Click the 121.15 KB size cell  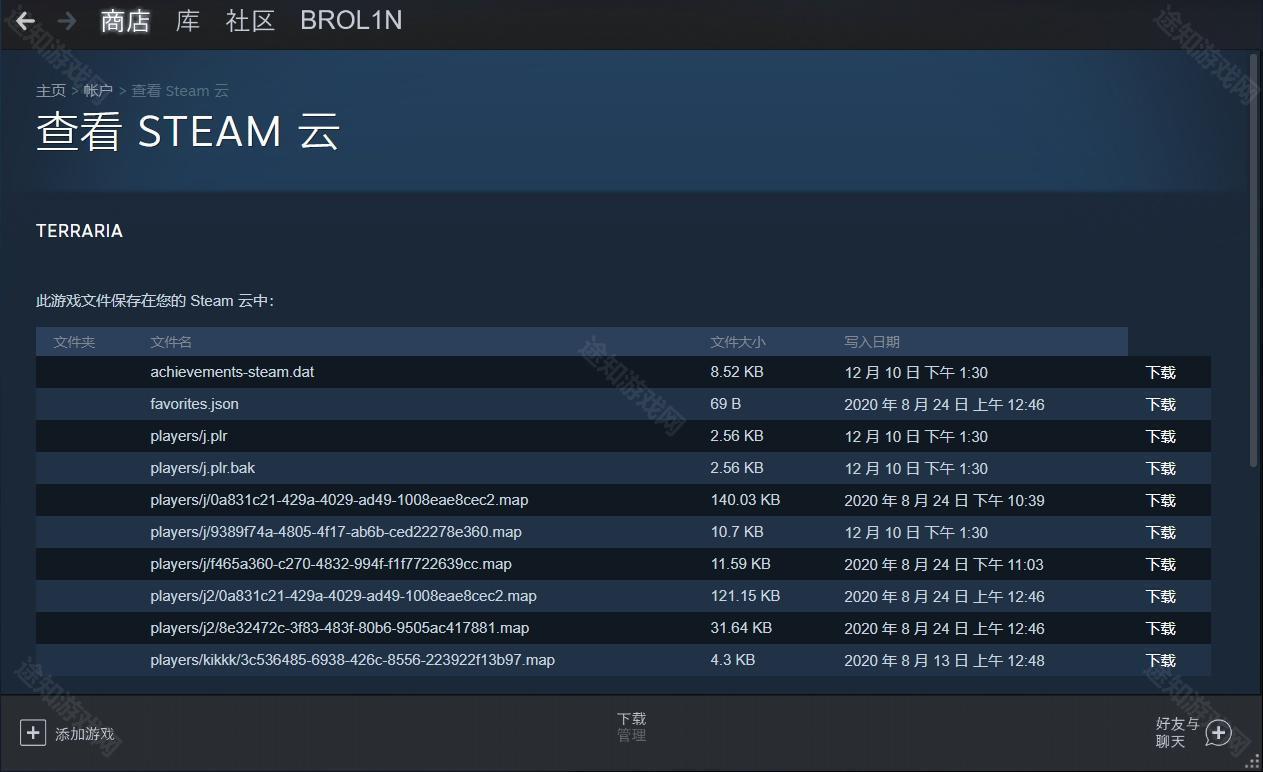click(745, 596)
